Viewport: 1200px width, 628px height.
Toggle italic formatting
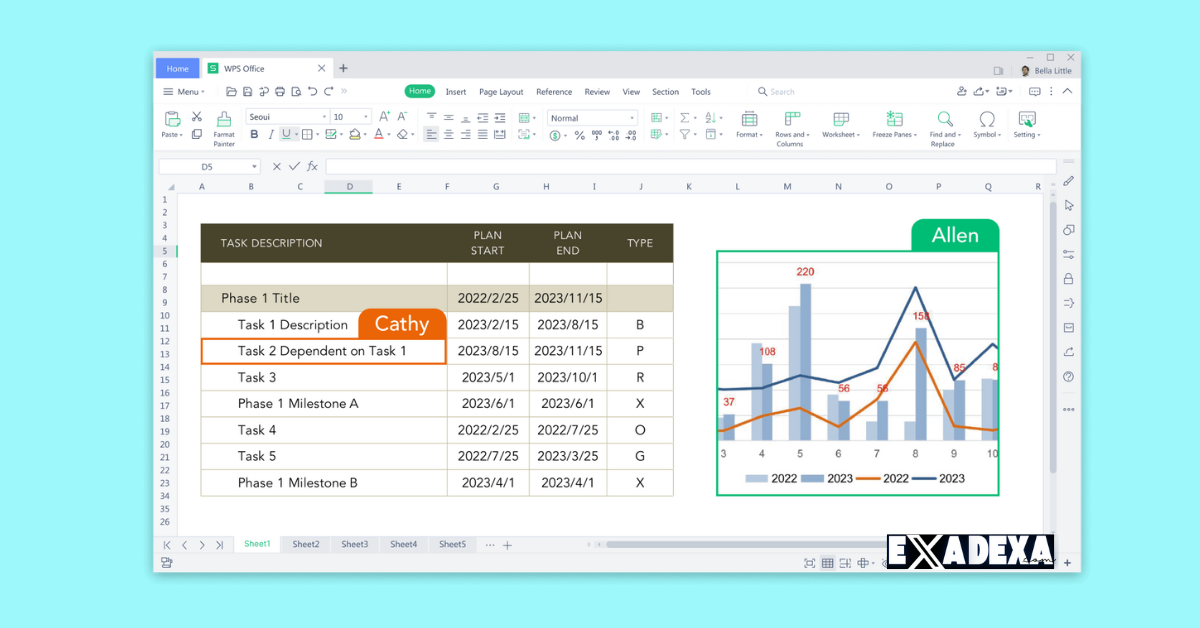point(270,134)
